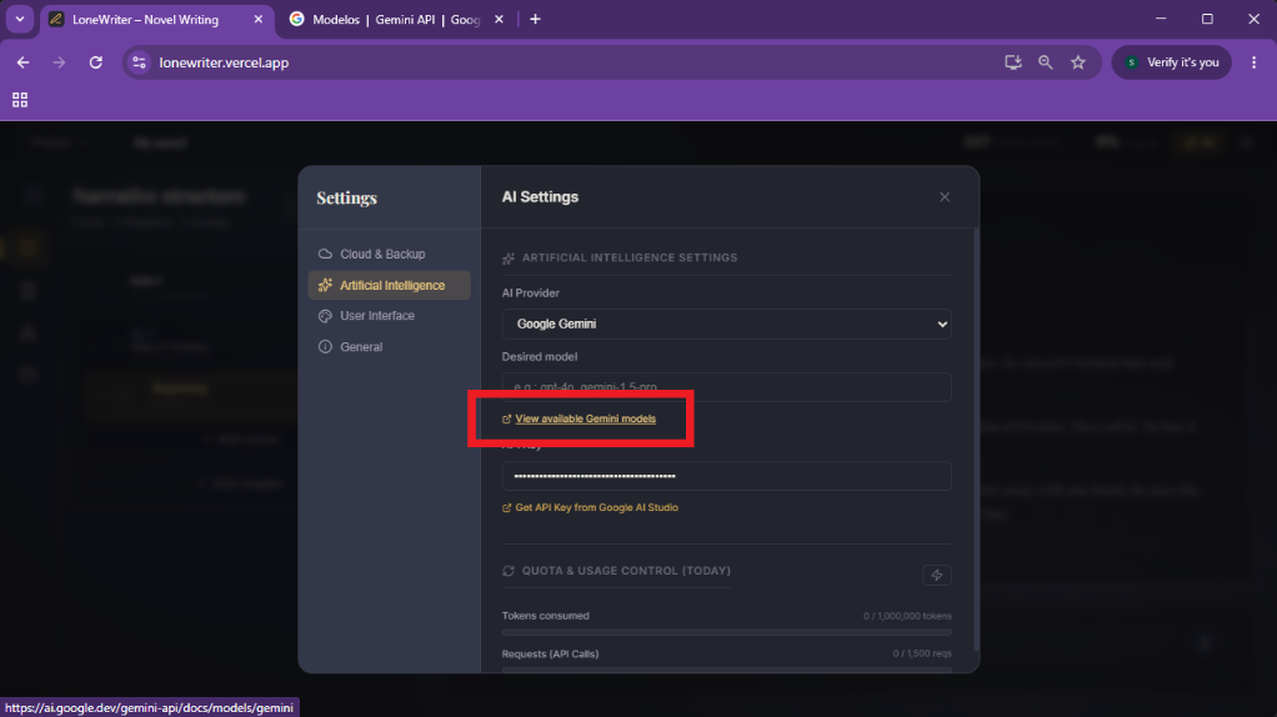Viewport: 1277px width, 717px height.
Task: Go back to the previous page
Action: coord(23,62)
